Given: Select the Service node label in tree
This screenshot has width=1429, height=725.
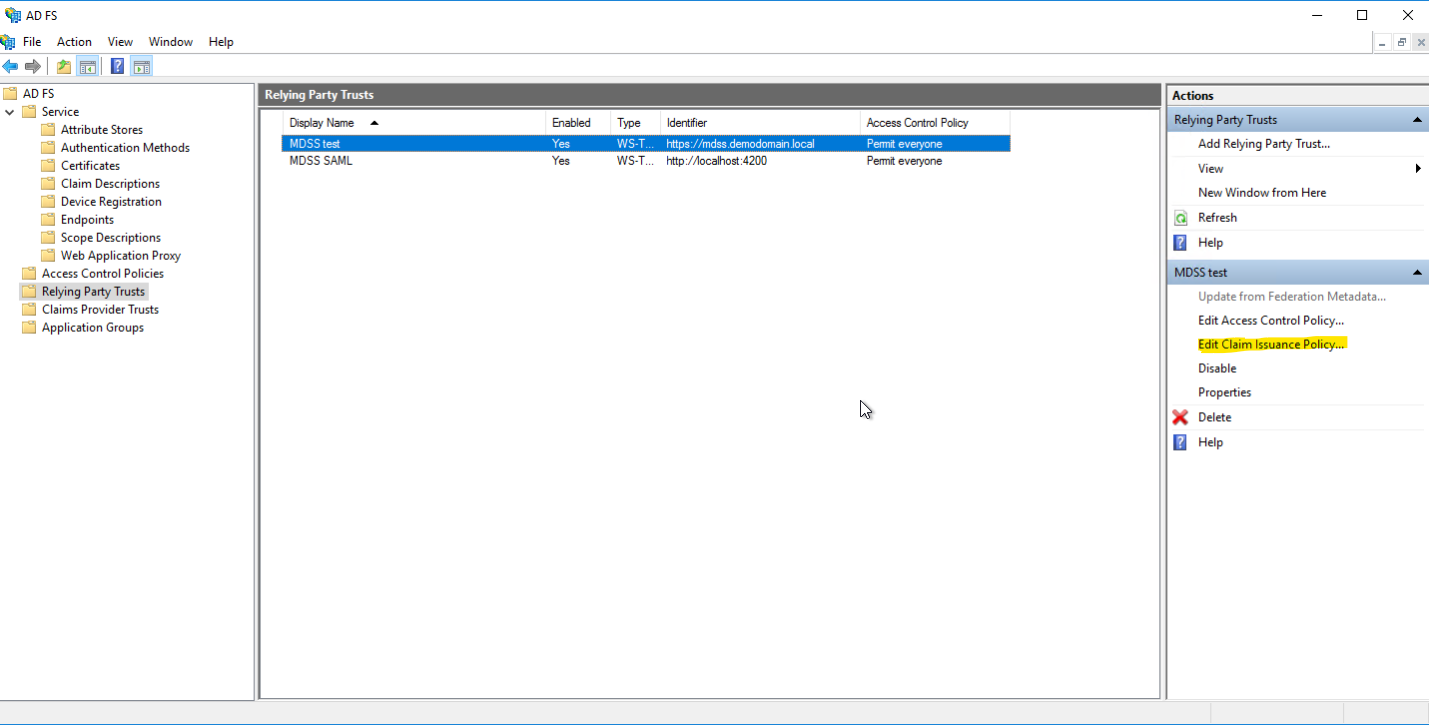Looking at the screenshot, I should pyautogui.click(x=60, y=112).
